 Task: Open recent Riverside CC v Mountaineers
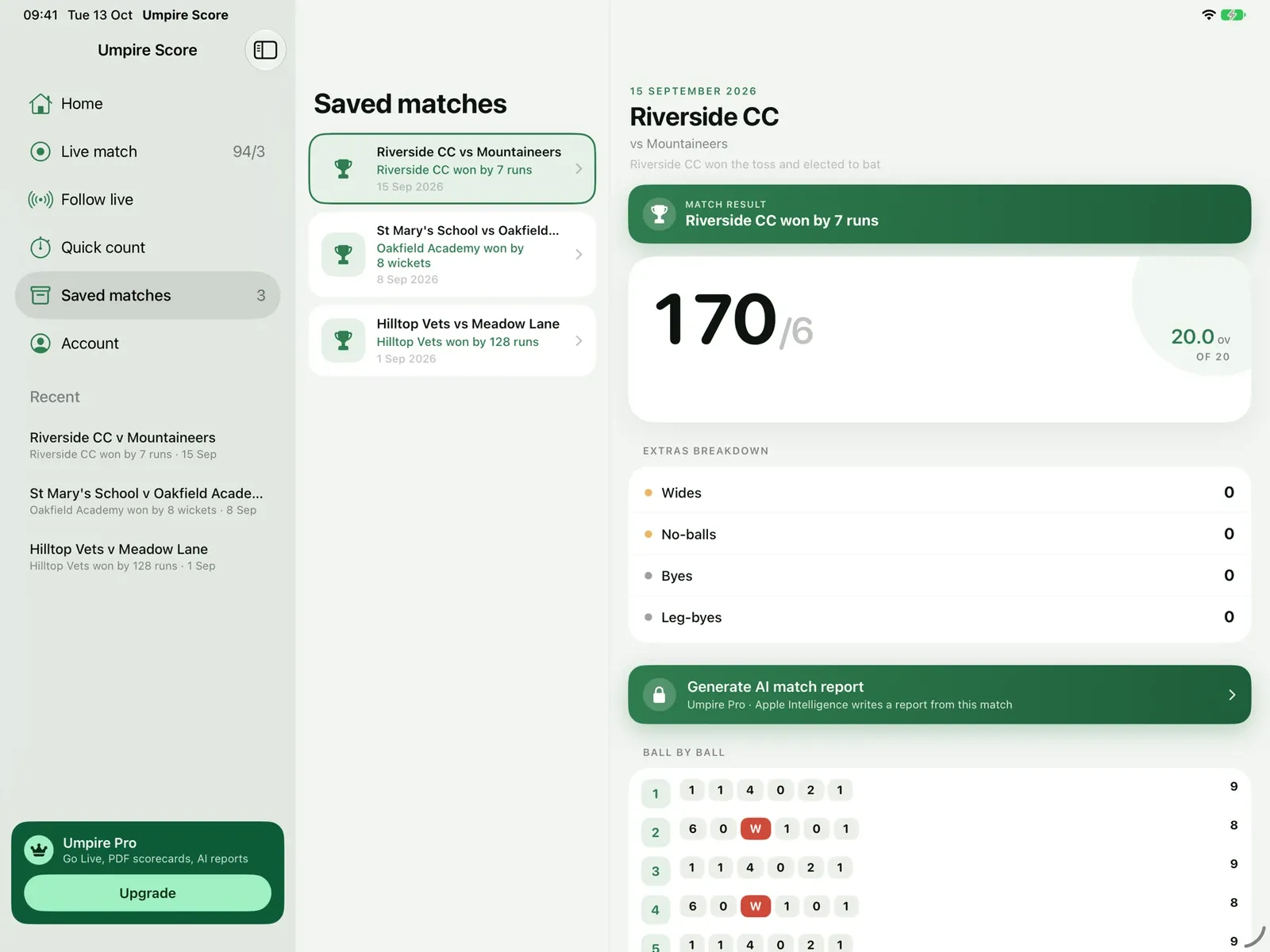pyautogui.click(x=123, y=445)
